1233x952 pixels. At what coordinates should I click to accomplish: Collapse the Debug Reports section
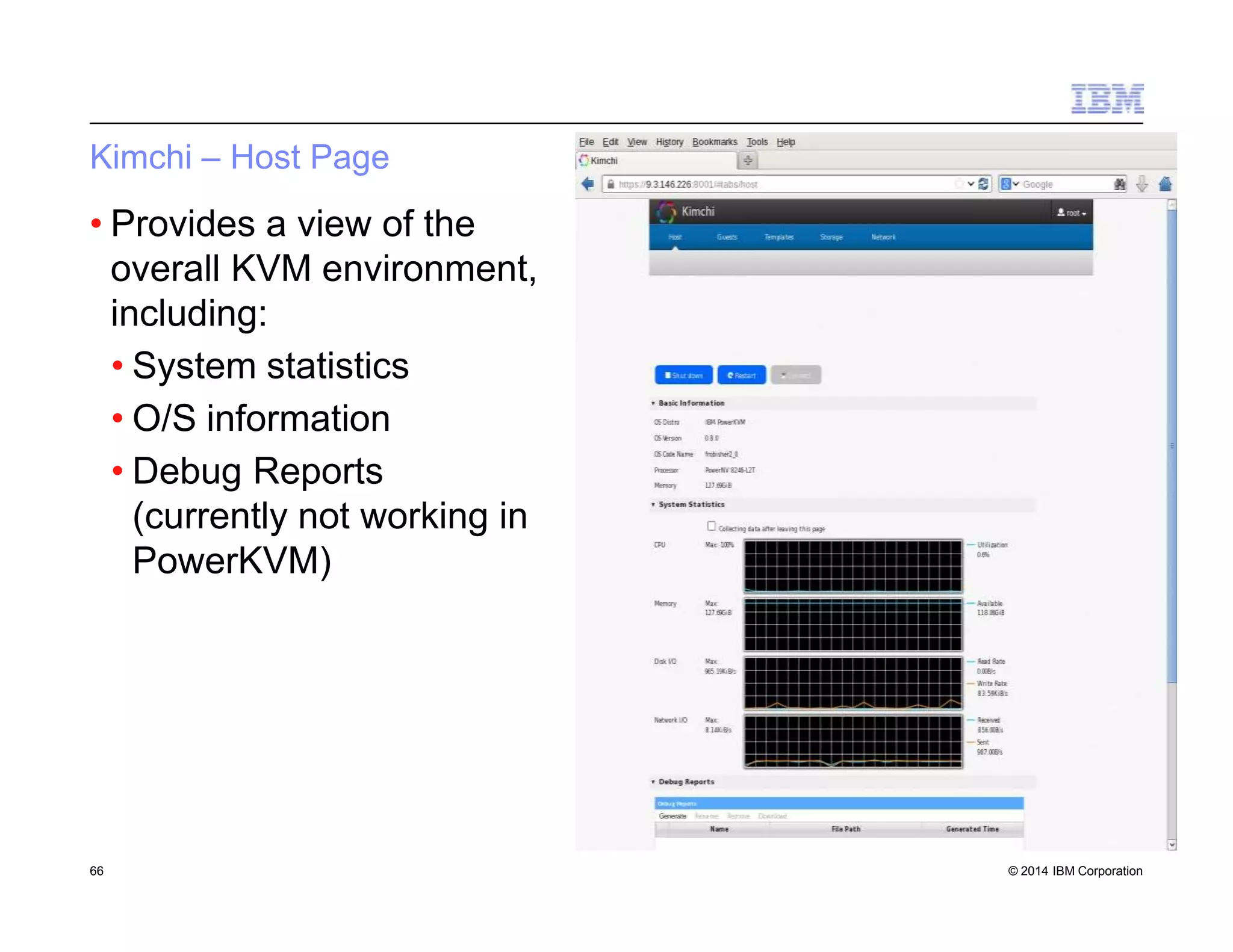point(653,782)
